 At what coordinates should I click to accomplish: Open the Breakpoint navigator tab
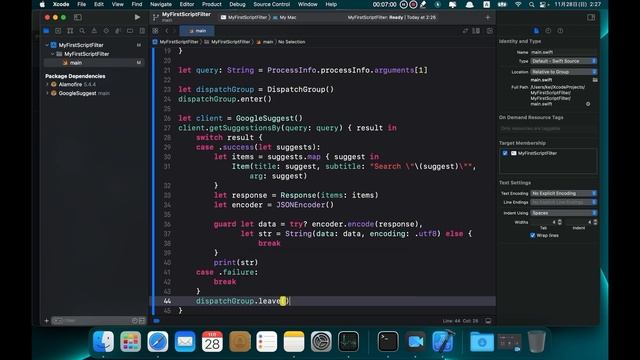point(130,31)
